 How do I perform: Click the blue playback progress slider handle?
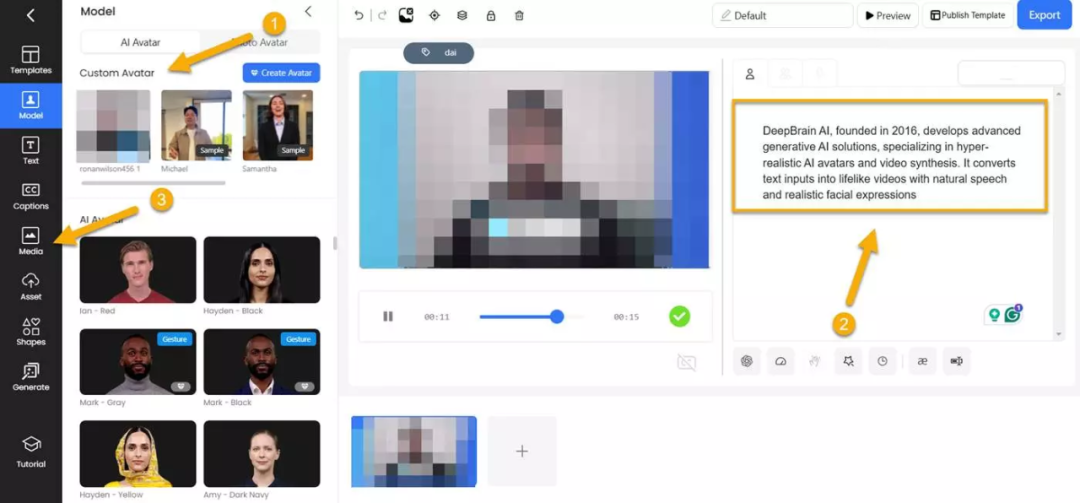pos(557,316)
